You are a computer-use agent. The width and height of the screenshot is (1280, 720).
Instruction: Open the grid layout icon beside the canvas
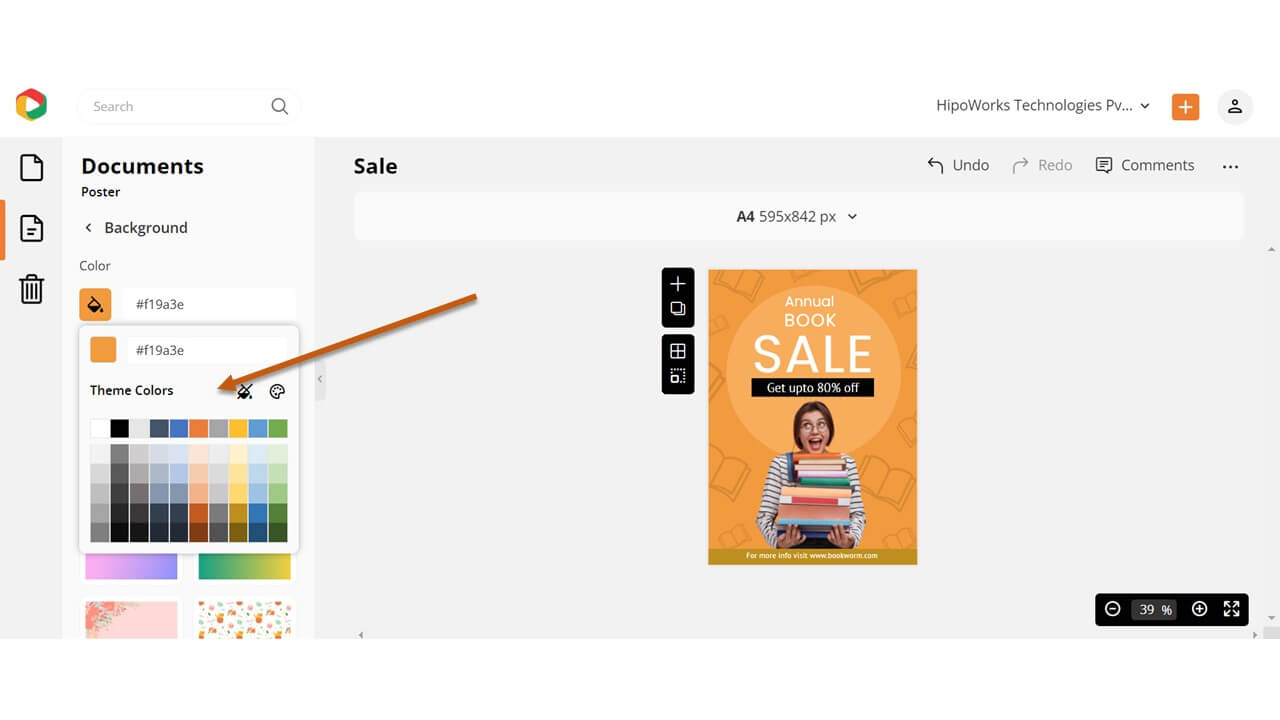coord(677,350)
